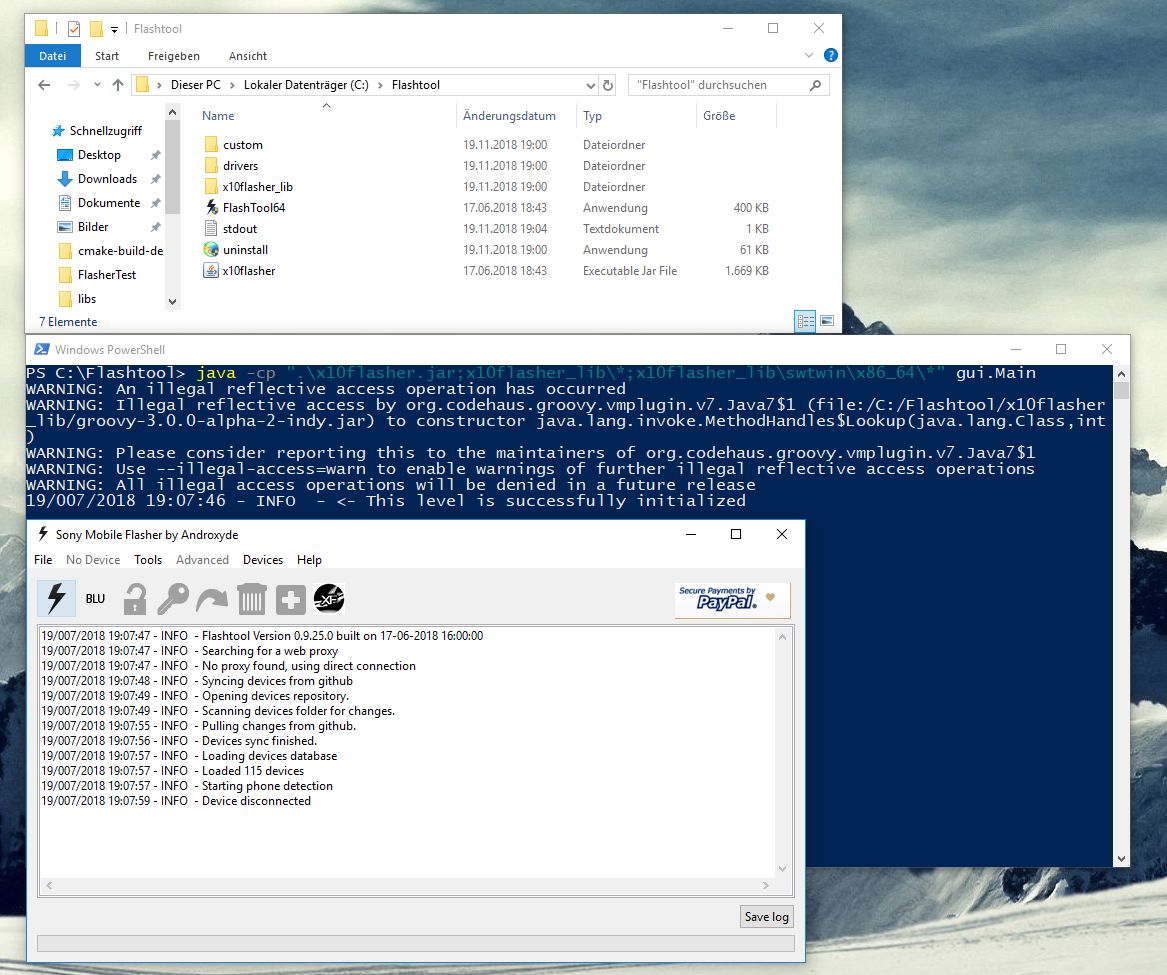Open Bilder in the navigation pane
The width and height of the screenshot is (1167, 975).
pyautogui.click(x=93, y=227)
